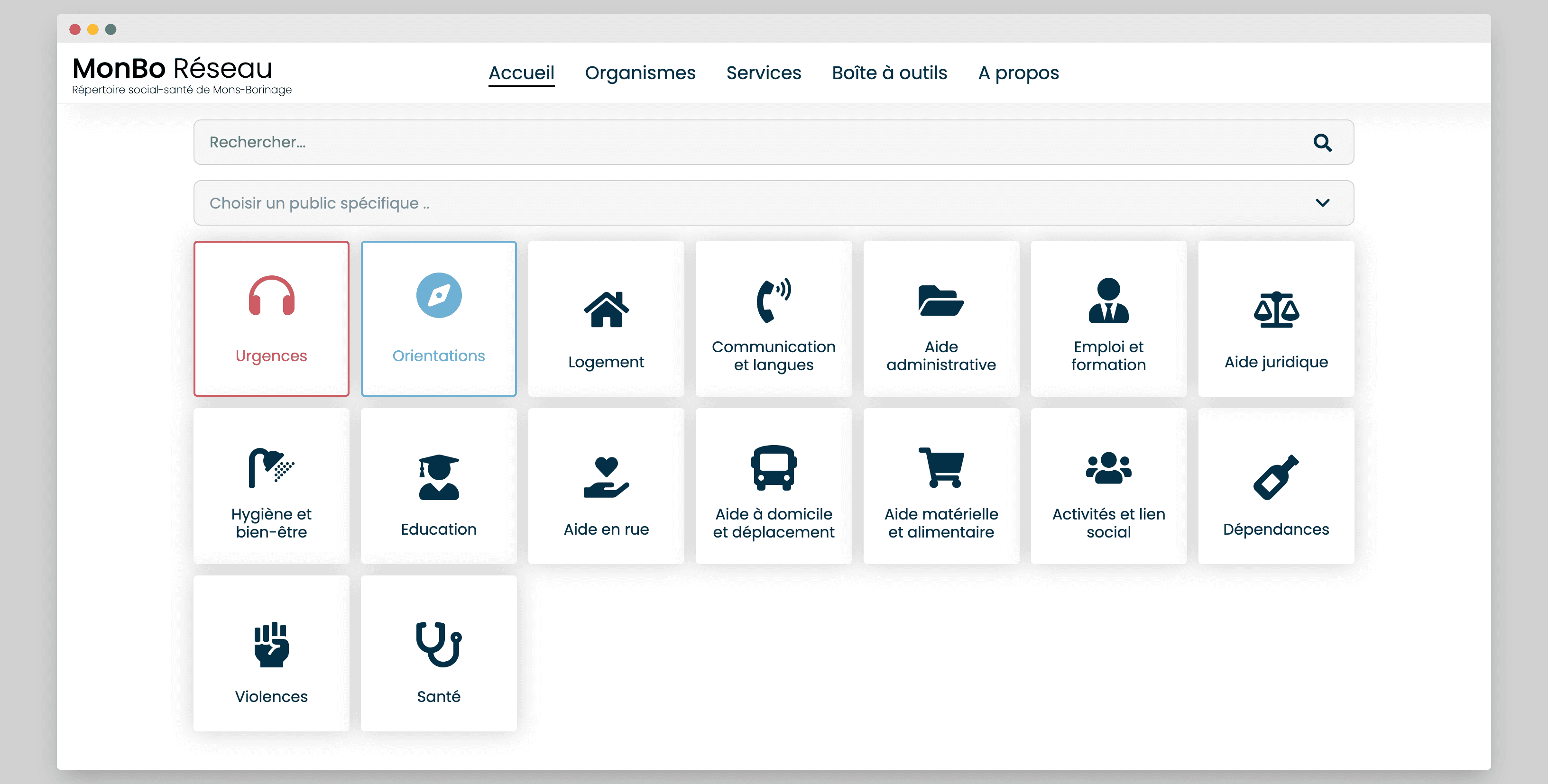The image size is (1548, 784).
Task: Click the Urgences card label
Action: 272,356
